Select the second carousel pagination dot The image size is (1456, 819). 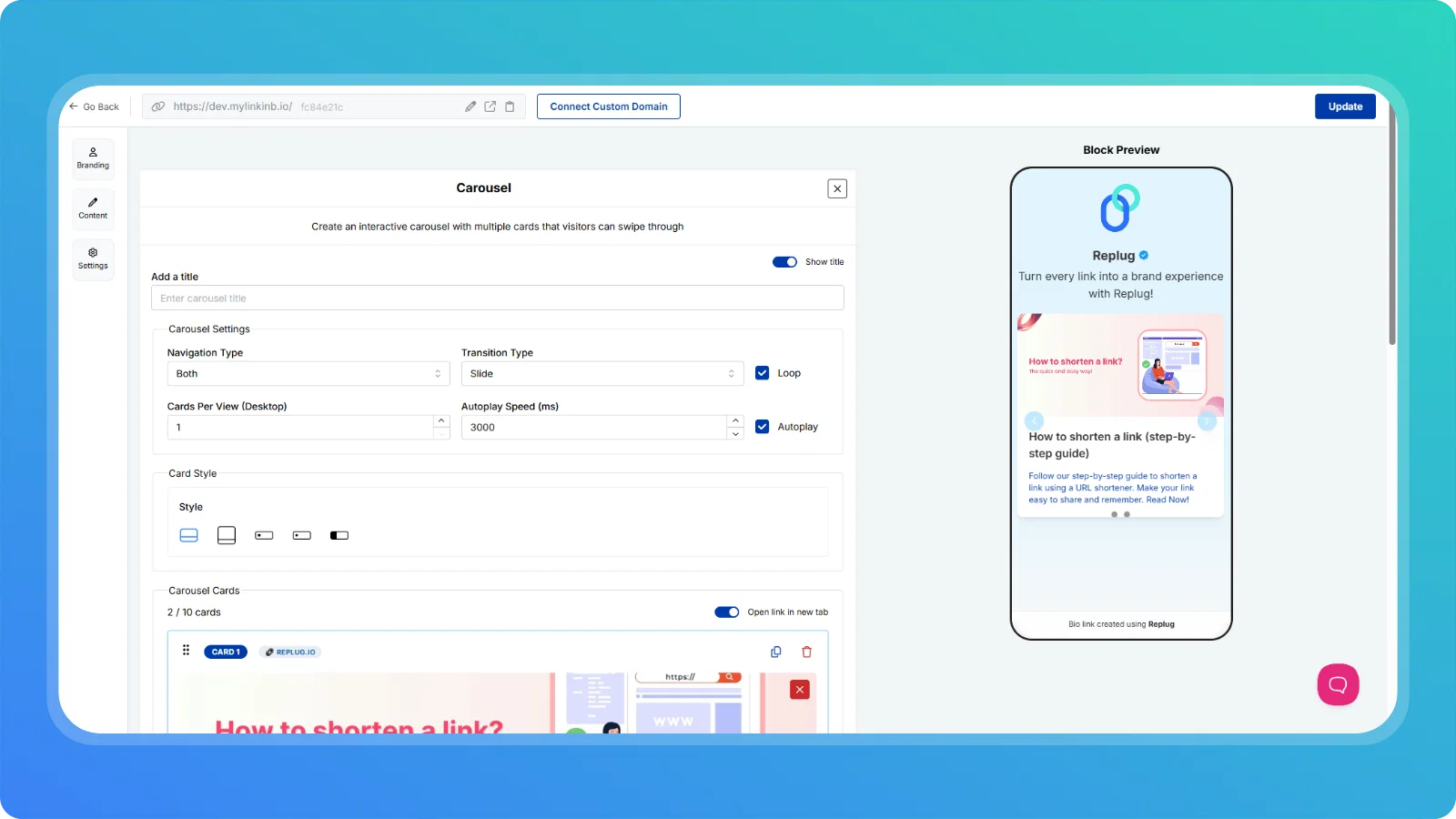(x=1127, y=514)
